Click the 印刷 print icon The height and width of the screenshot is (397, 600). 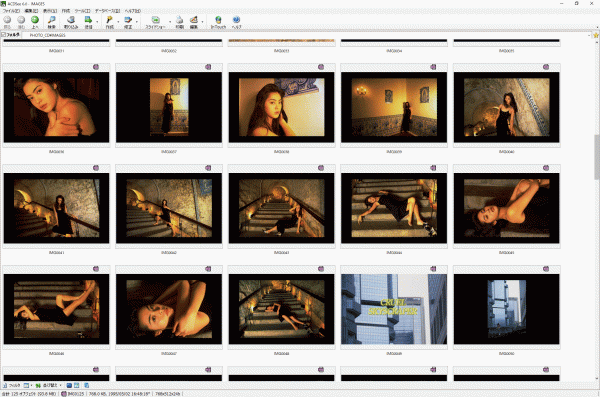[x=179, y=20]
